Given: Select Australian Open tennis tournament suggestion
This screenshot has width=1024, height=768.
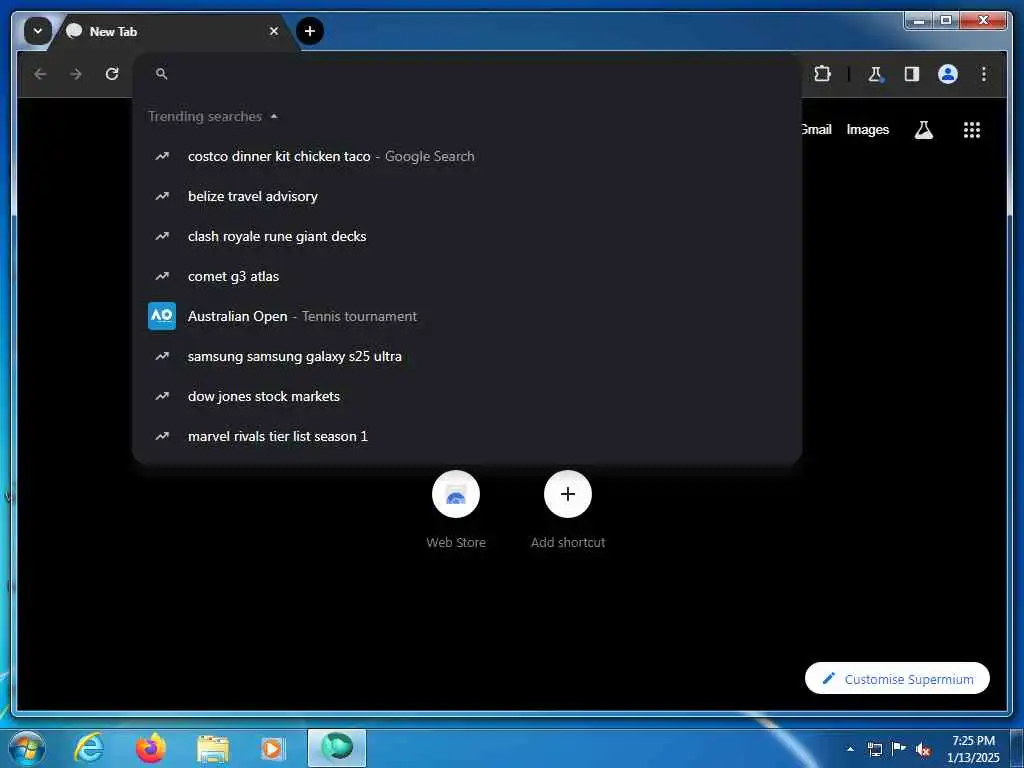Looking at the screenshot, I should click(x=467, y=316).
